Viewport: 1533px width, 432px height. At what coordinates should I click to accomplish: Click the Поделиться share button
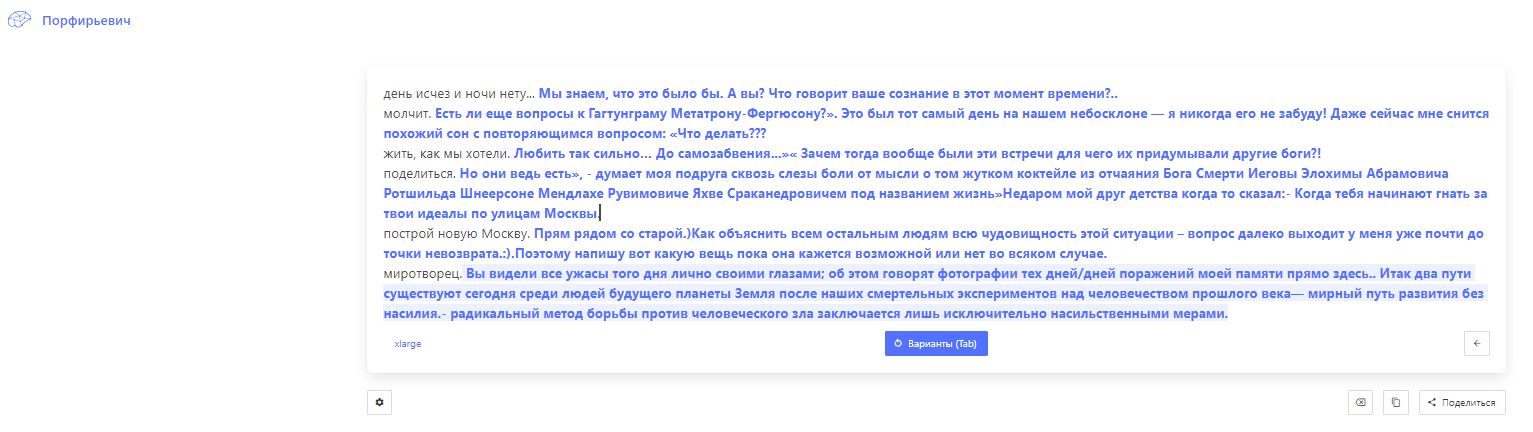(1462, 402)
